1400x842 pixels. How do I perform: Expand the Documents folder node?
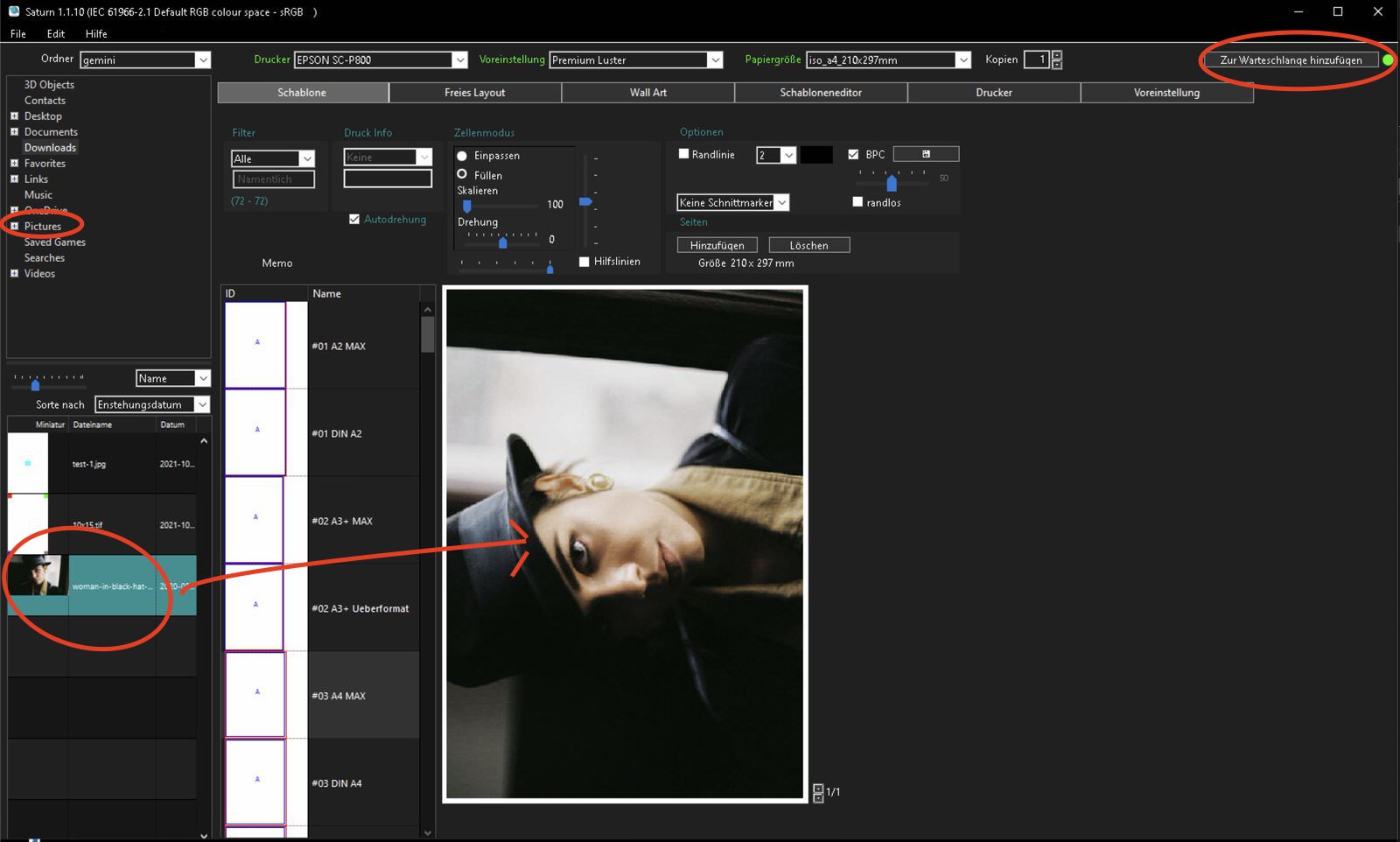point(14,131)
